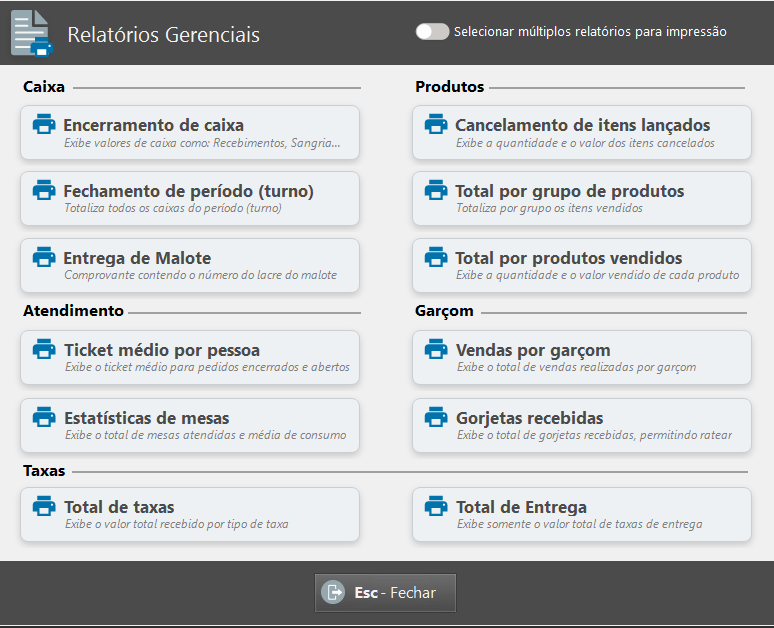Screen dimensions: 774x628
Task: Click the 'Selecionar múltiplos relatórios para impressão' label
Action: [x=590, y=32]
